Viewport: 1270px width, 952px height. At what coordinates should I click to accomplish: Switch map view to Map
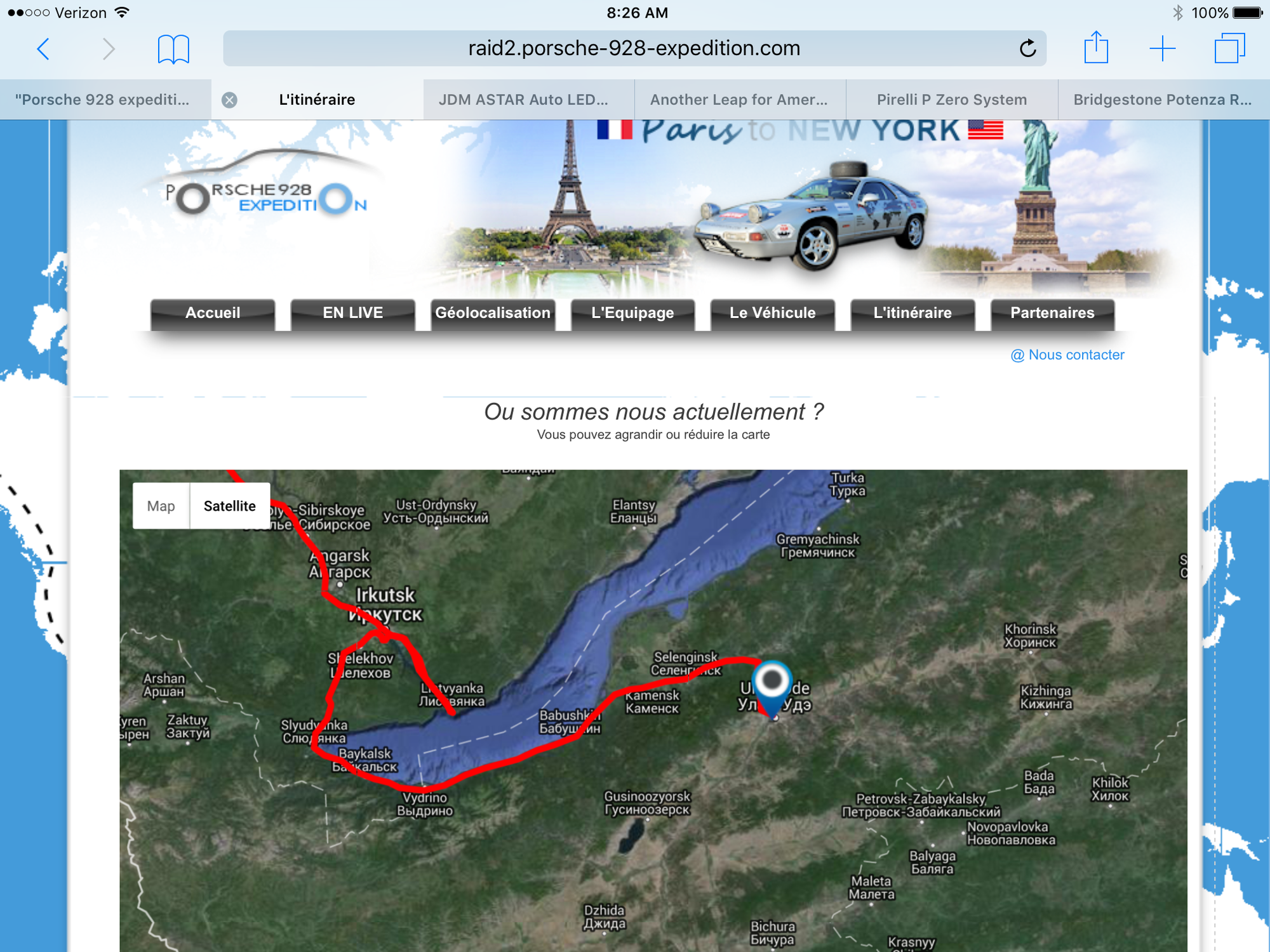(x=161, y=506)
